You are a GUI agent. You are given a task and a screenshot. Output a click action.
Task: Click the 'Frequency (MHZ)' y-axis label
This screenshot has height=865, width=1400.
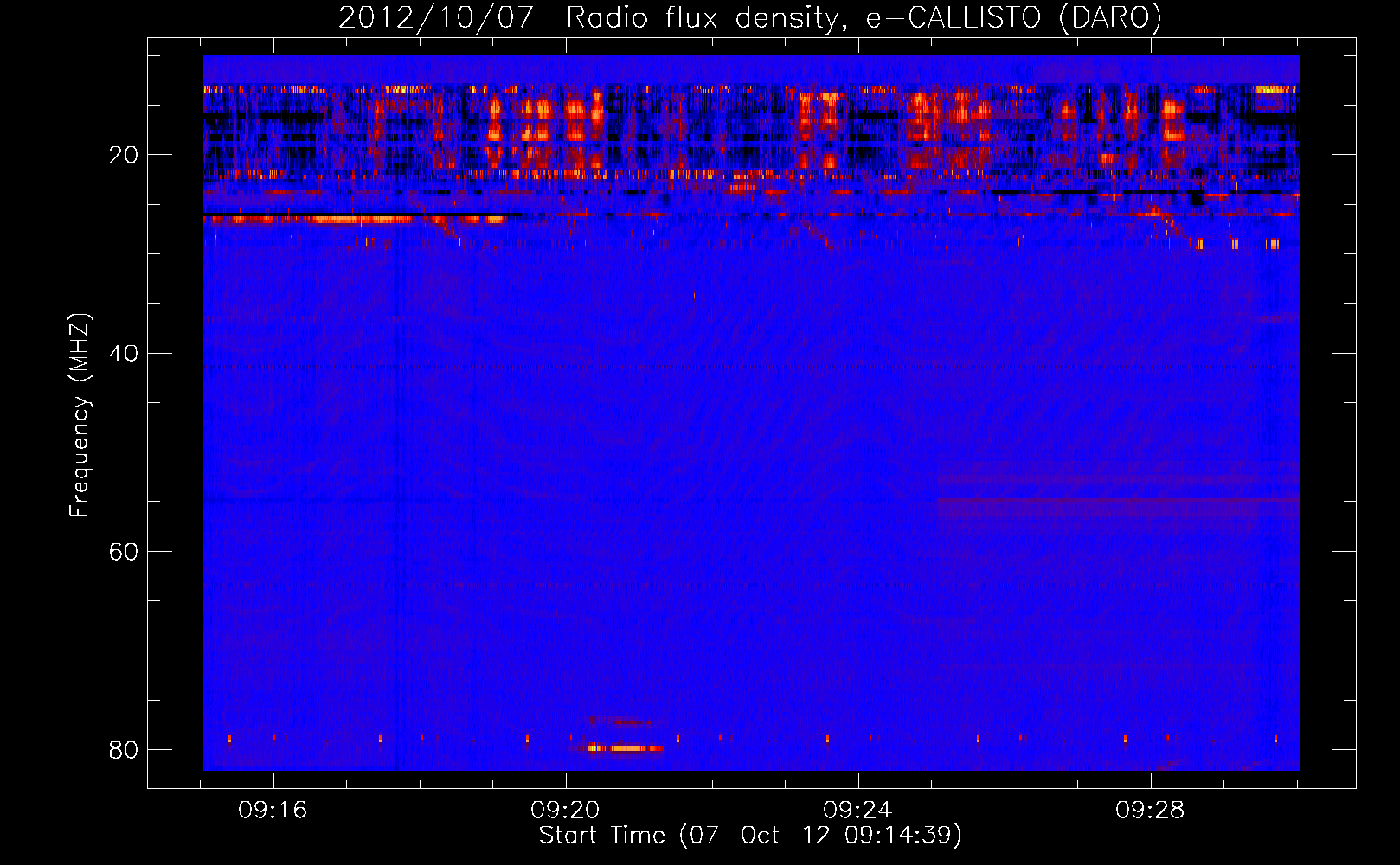point(80,415)
